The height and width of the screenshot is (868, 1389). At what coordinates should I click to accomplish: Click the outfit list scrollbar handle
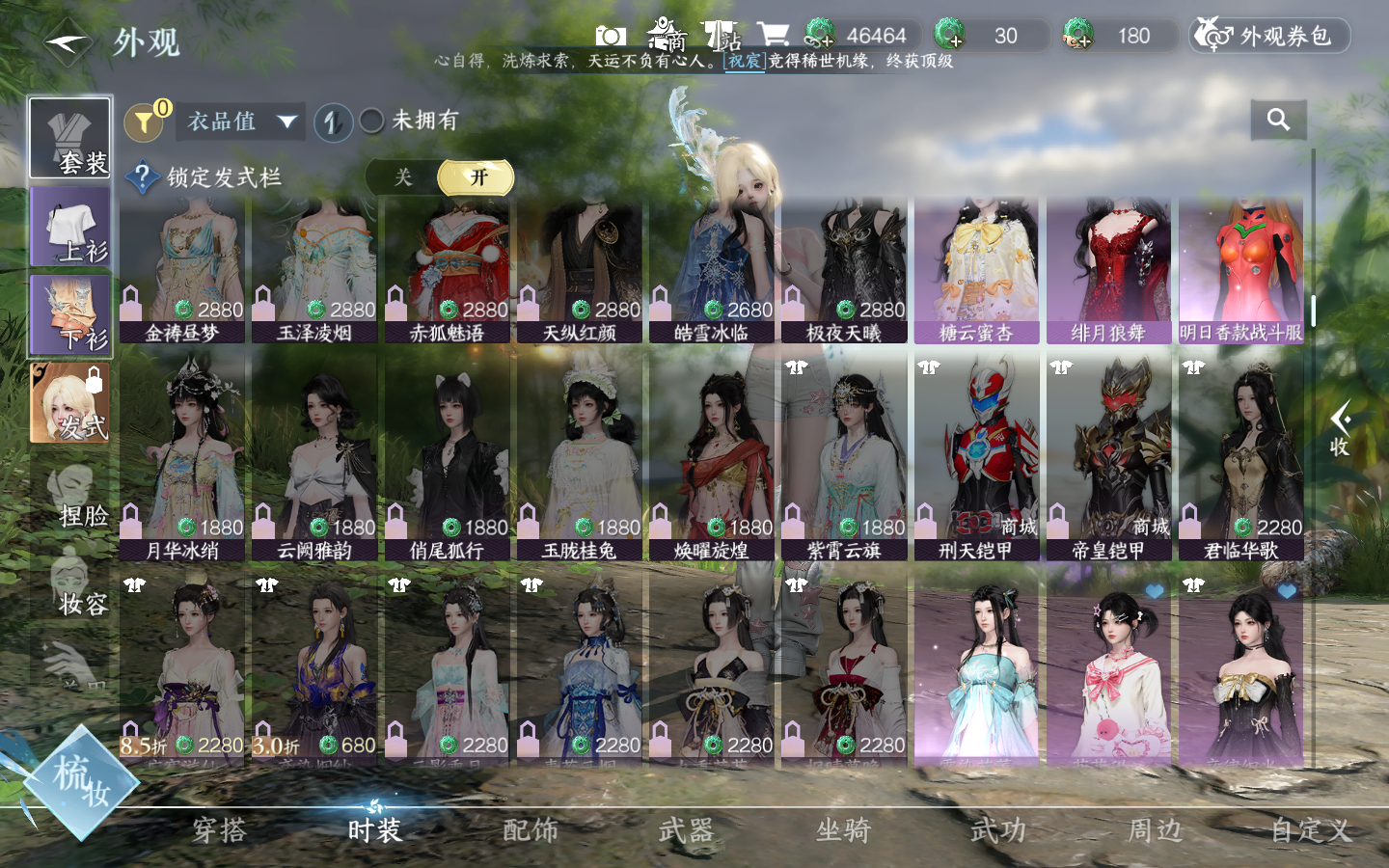[x=1312, y=310]
